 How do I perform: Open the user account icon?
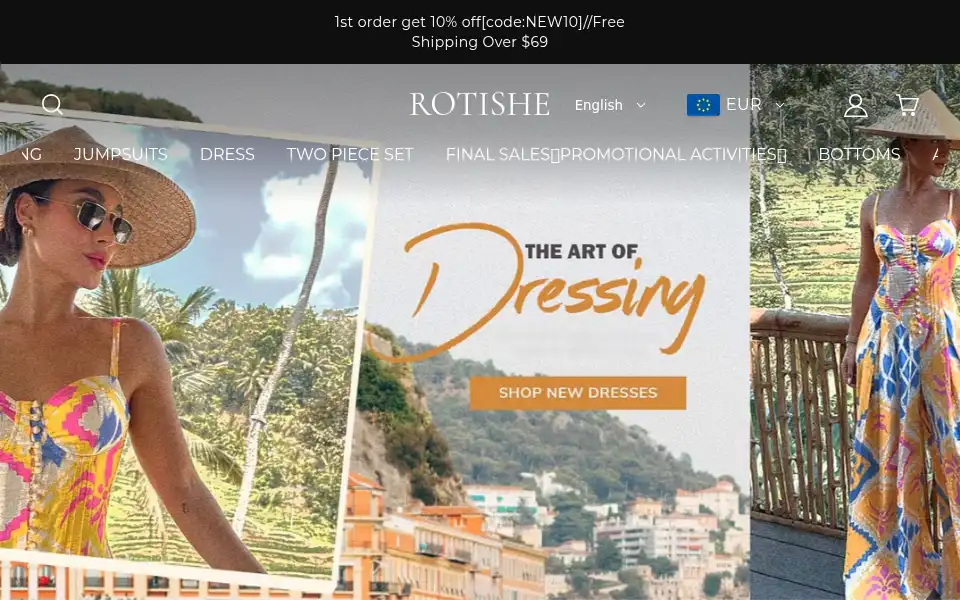[855, 105]
